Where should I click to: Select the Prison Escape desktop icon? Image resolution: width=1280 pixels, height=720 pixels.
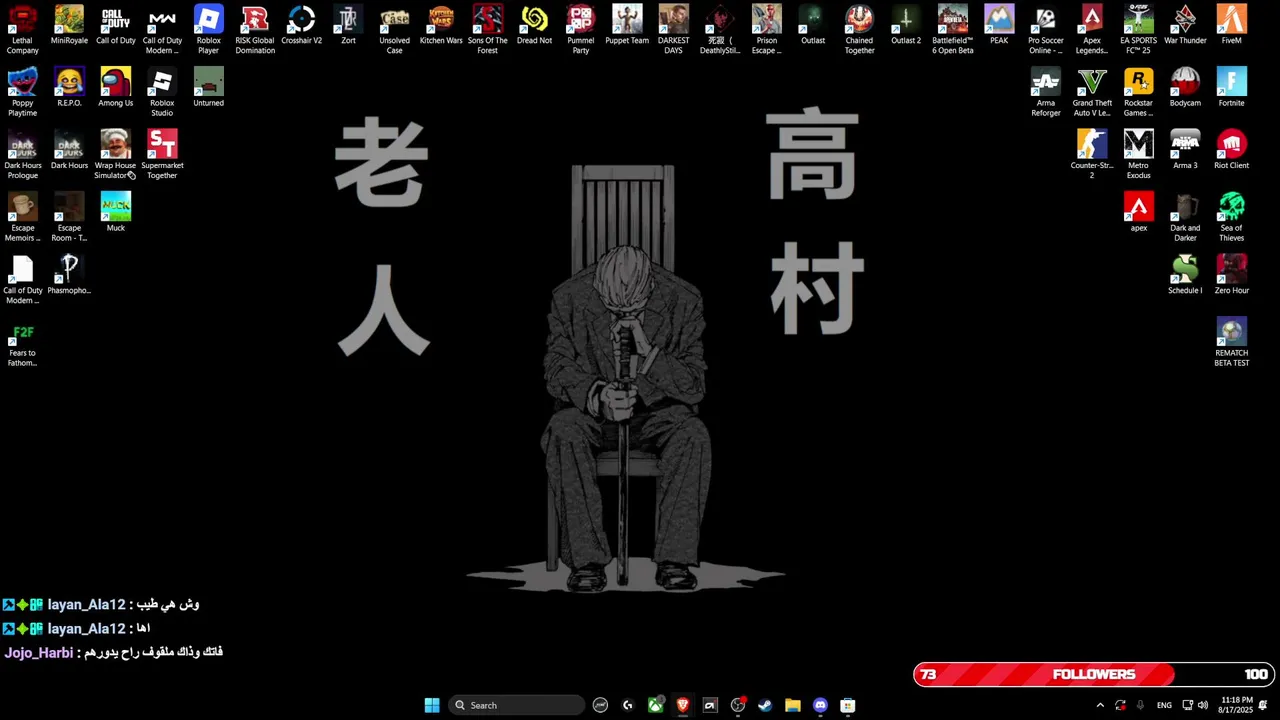click(x=766, y=29)
